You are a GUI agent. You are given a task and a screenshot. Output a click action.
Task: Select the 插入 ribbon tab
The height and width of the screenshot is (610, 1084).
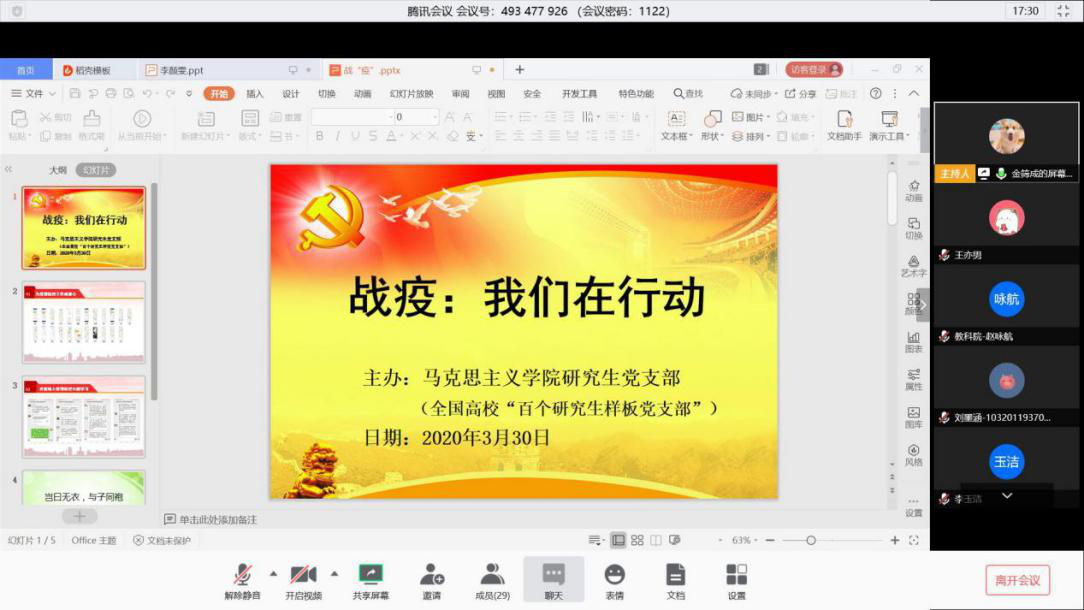(254, 93)
